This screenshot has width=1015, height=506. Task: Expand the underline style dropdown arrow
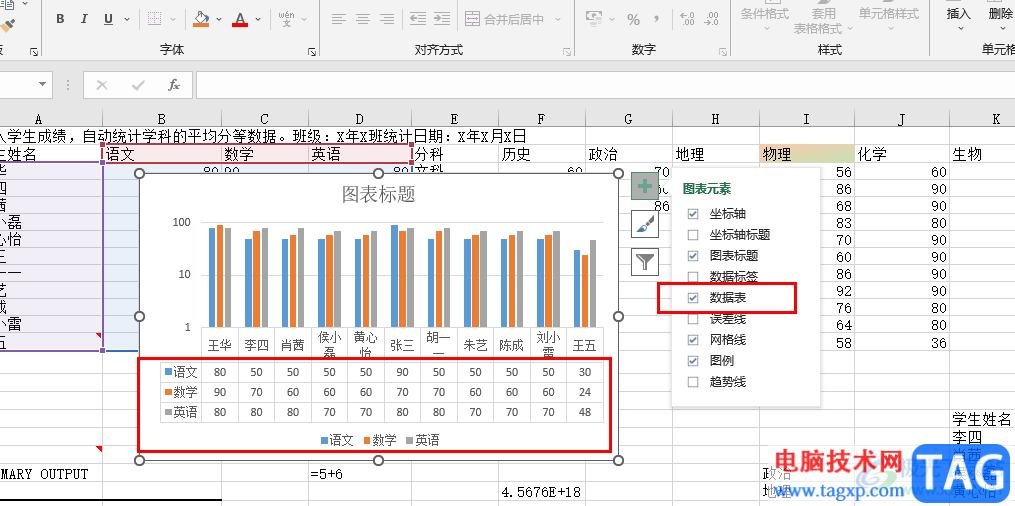127,19
